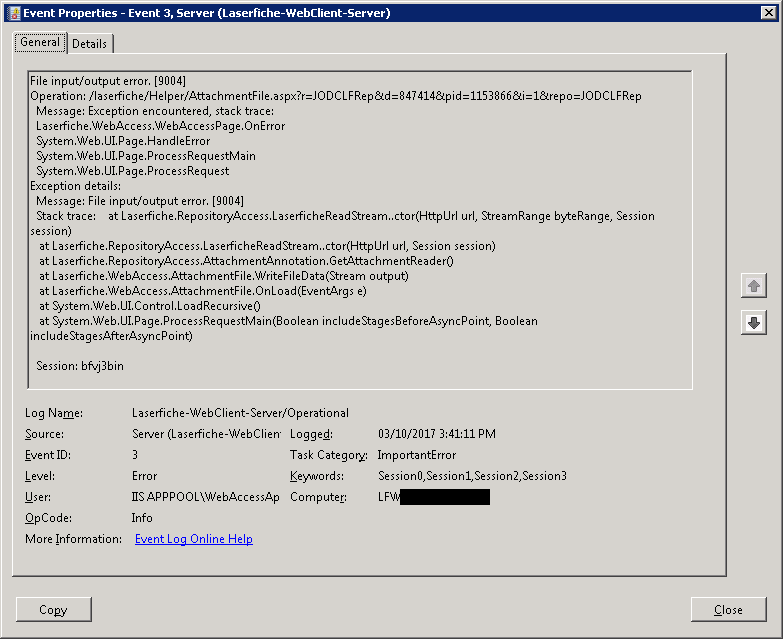Click the 'More Information:' label
The height and width of the screenshot is (639, 783).
tap(73, 539)
